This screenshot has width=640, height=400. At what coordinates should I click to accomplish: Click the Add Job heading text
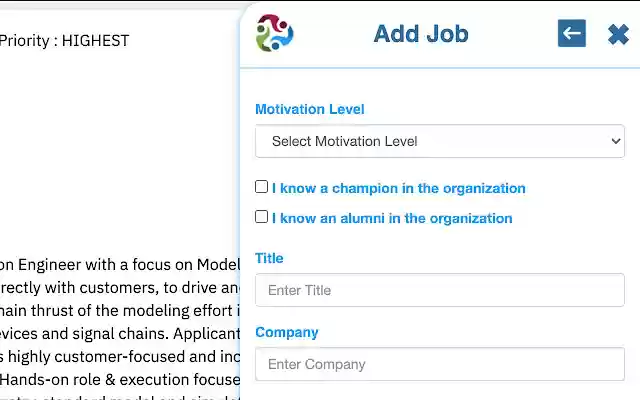(421, 34)
